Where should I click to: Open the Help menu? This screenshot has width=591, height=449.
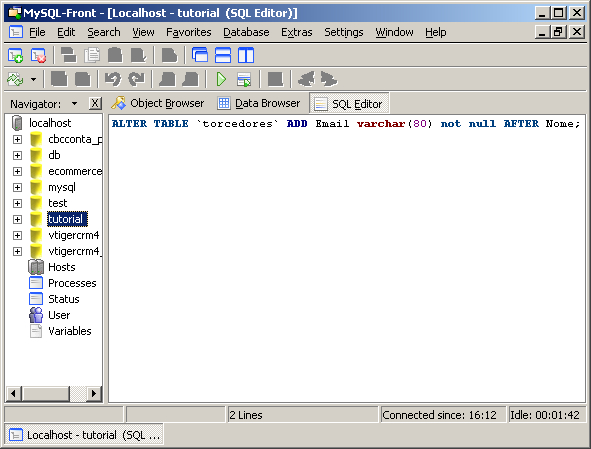(x=436, y=32)
